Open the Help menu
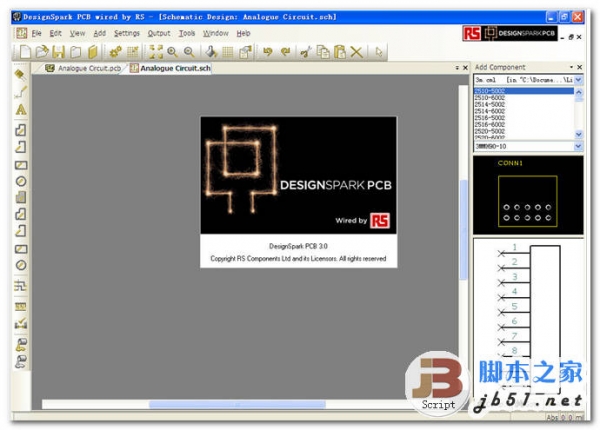Image resolution: width=600 pixels, height=430 pixels. [x=243, y=33]
